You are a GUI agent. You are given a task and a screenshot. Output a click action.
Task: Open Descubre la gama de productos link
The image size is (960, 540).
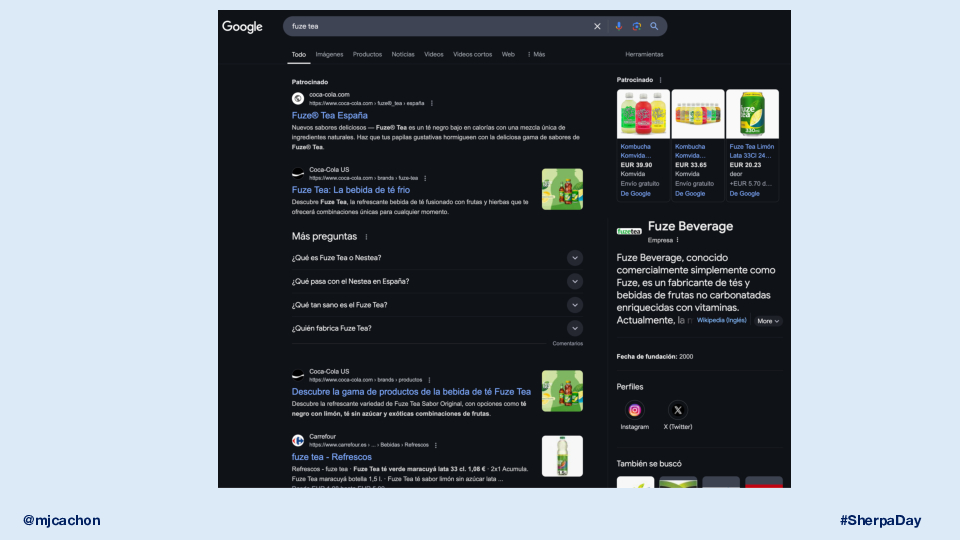(x=411, y=392)
